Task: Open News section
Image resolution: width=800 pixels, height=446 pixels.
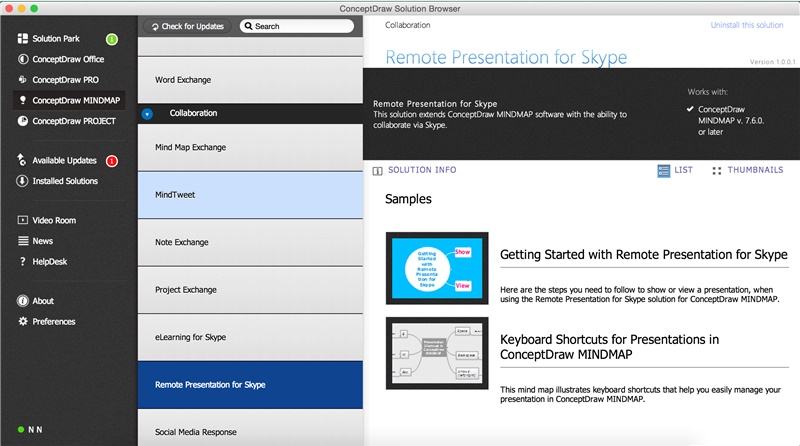Action: (43, 241)
